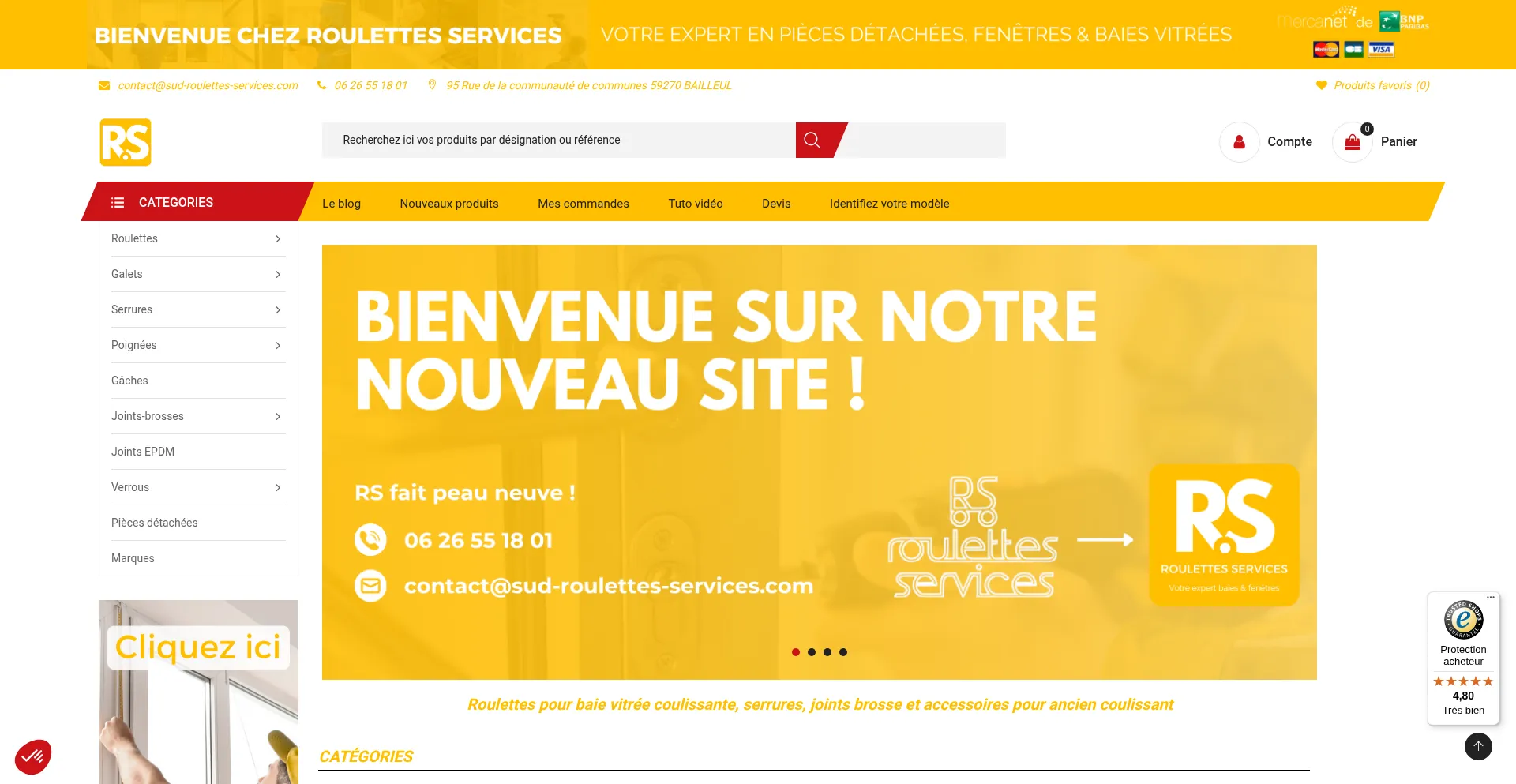The width and height of the screenshot is (1516, 784).
Task: Click the categories list icon
Action: (118, 203)
